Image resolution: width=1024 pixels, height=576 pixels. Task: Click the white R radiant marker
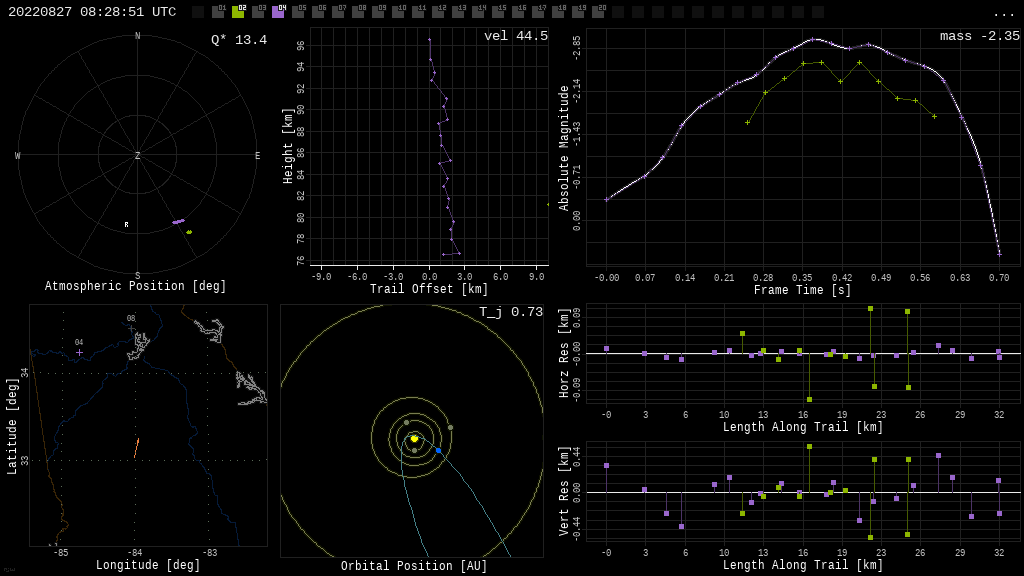pos(126,225)
